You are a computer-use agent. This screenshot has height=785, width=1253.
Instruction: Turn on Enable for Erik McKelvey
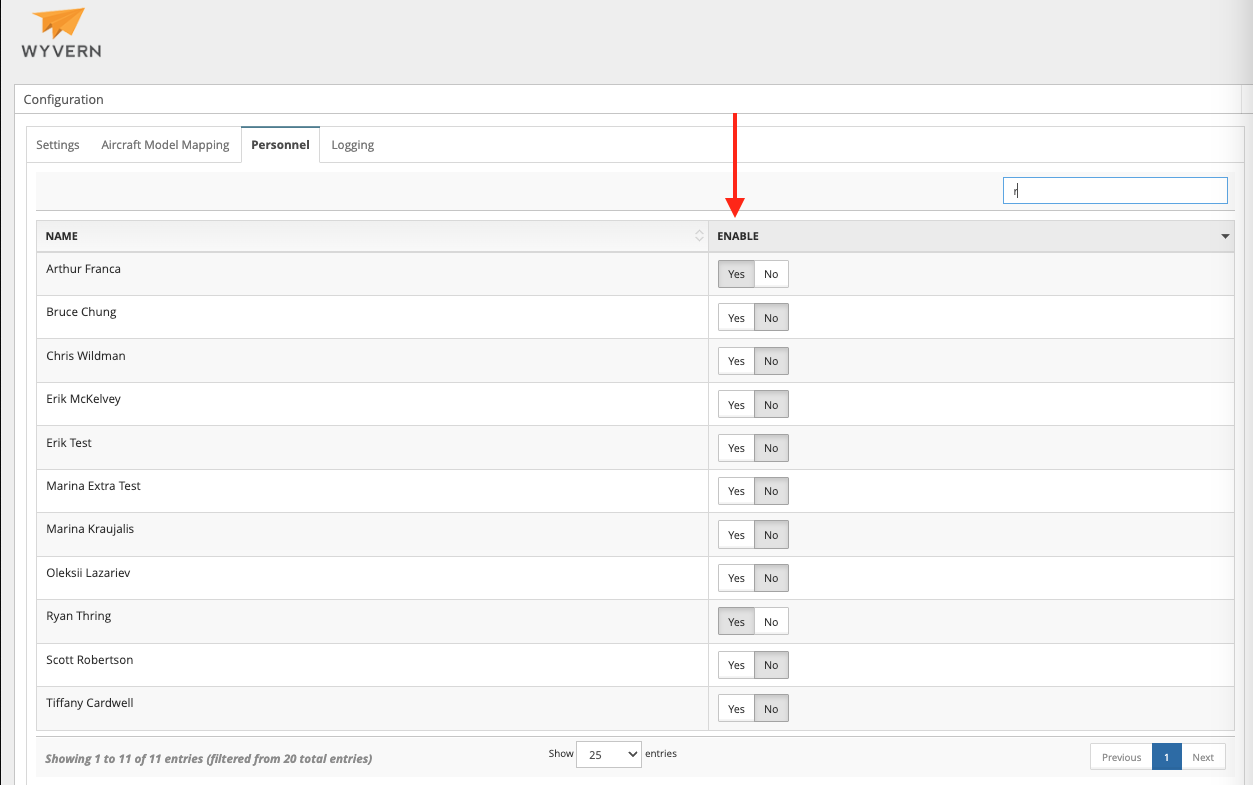[x=736, y=405]
